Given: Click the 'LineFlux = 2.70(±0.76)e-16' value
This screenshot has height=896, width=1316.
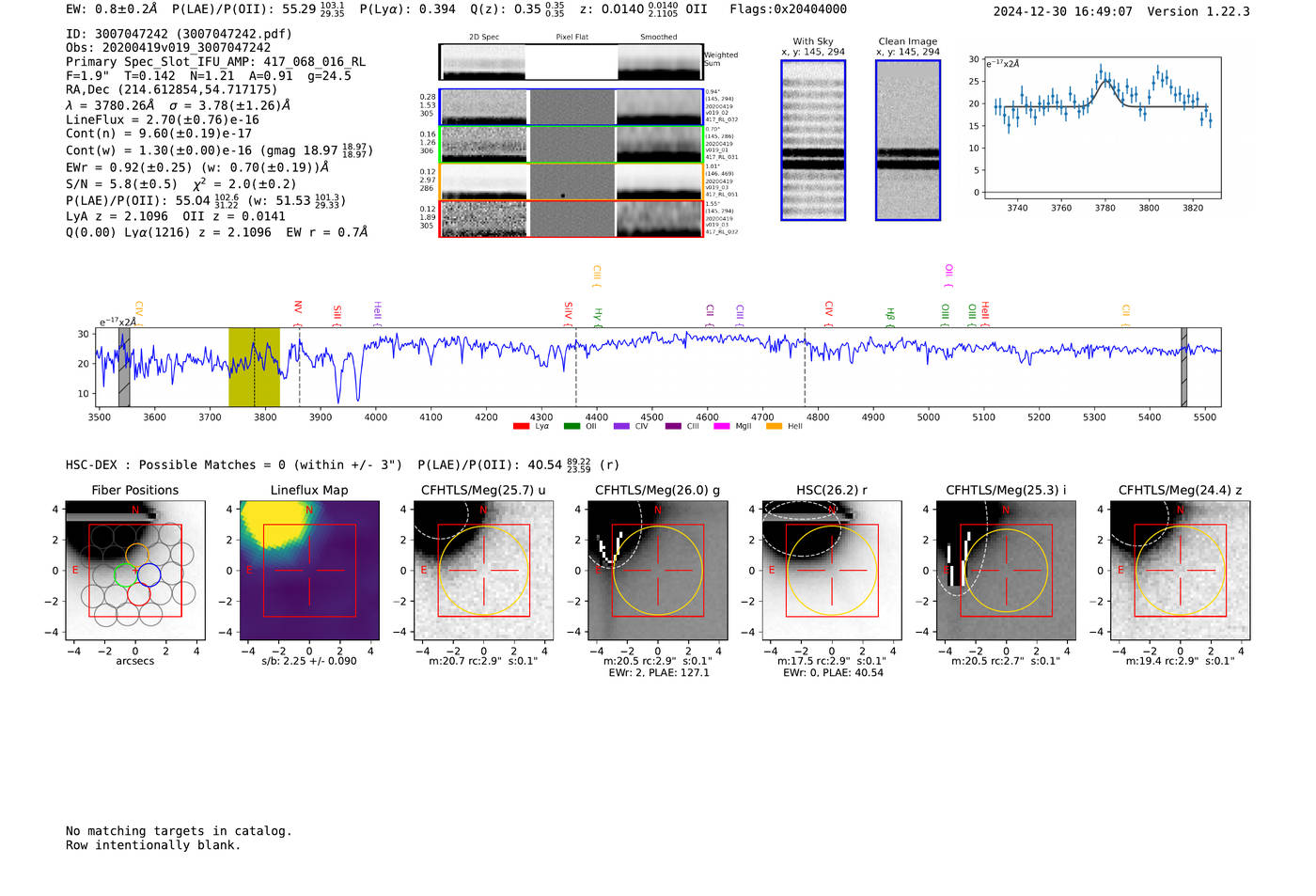Looking at the screenshot, I should (163, 120).
